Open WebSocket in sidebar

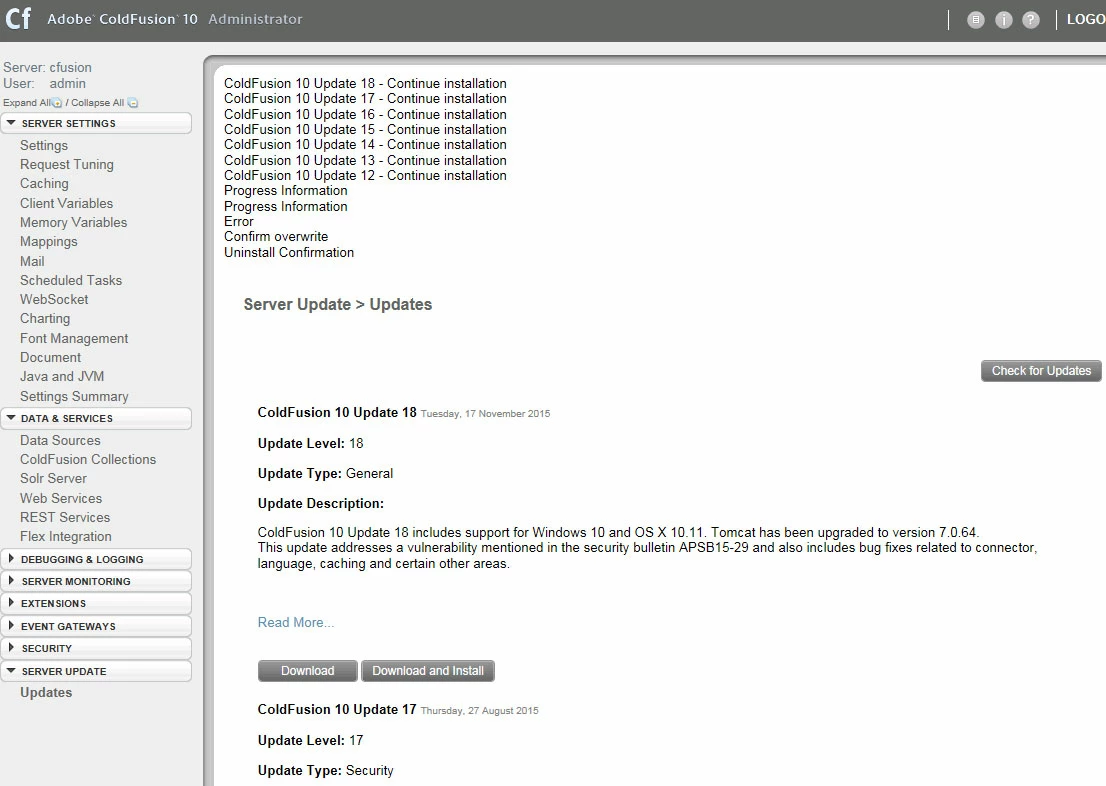tap(54, 299)
